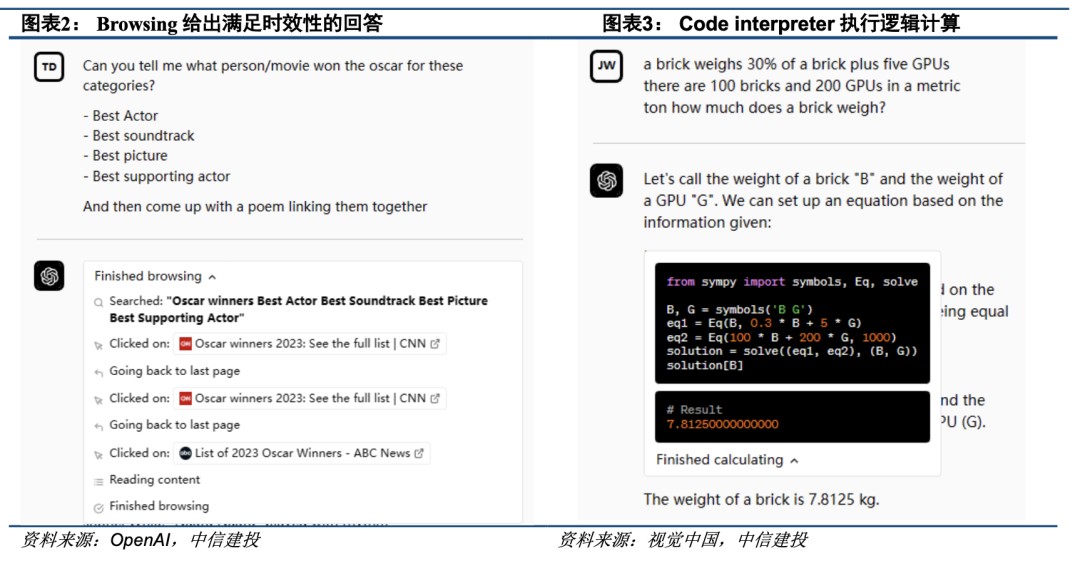
Task: Click the Finished calculating label
Action: [x=719, y=460]
